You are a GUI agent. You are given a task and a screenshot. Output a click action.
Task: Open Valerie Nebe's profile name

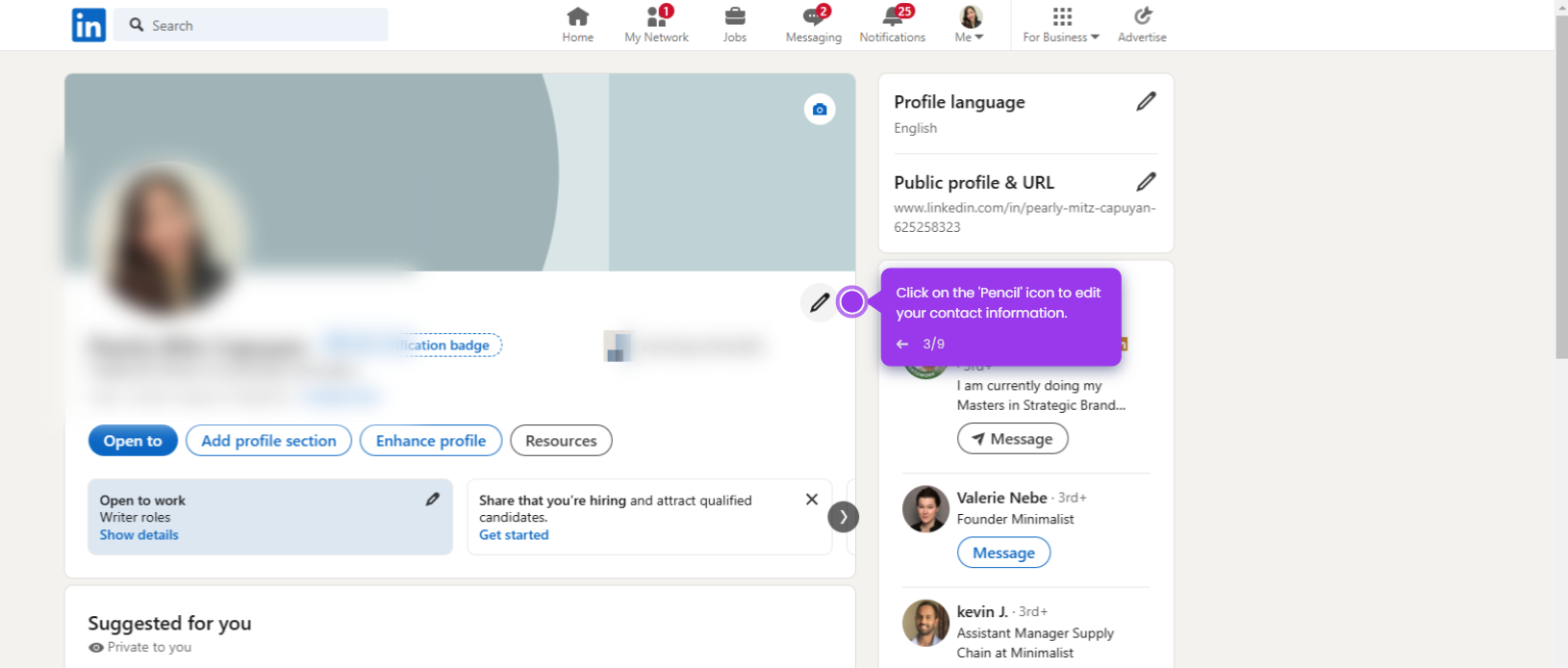pyautogui.click(x=1001, y=498)
